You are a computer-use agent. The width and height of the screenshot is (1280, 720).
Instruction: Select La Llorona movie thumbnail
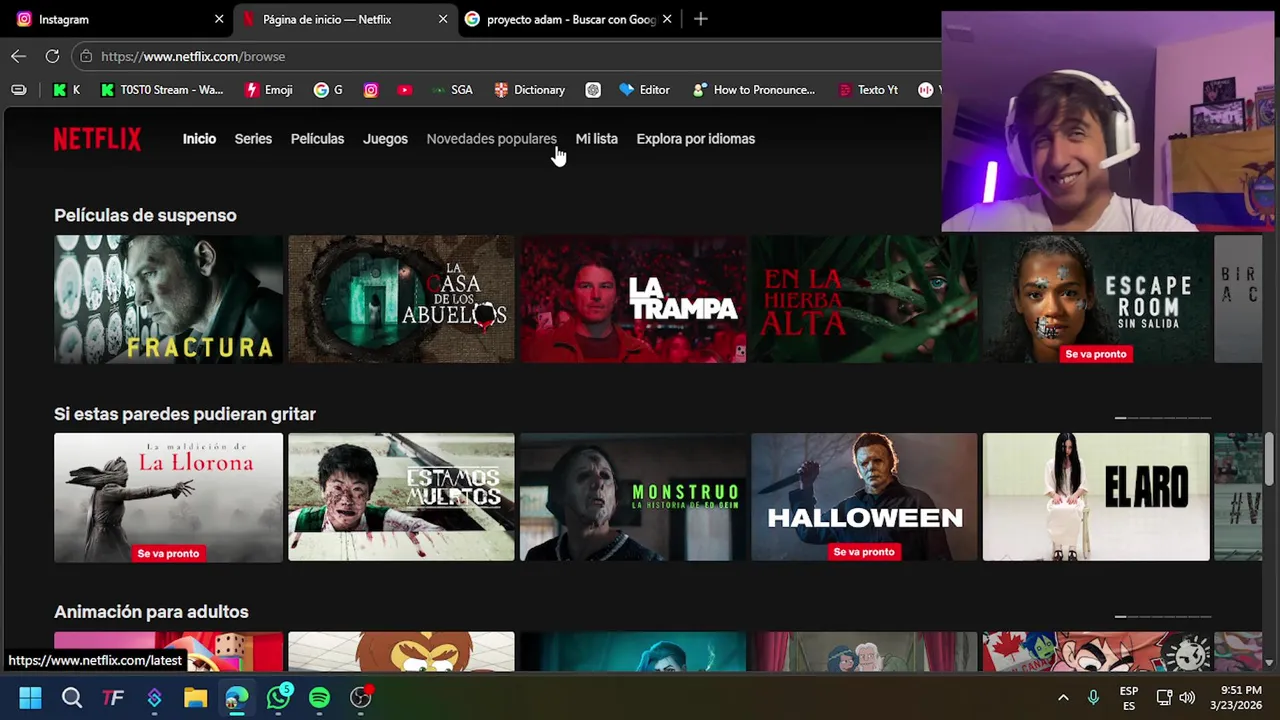tap(168, 497)
